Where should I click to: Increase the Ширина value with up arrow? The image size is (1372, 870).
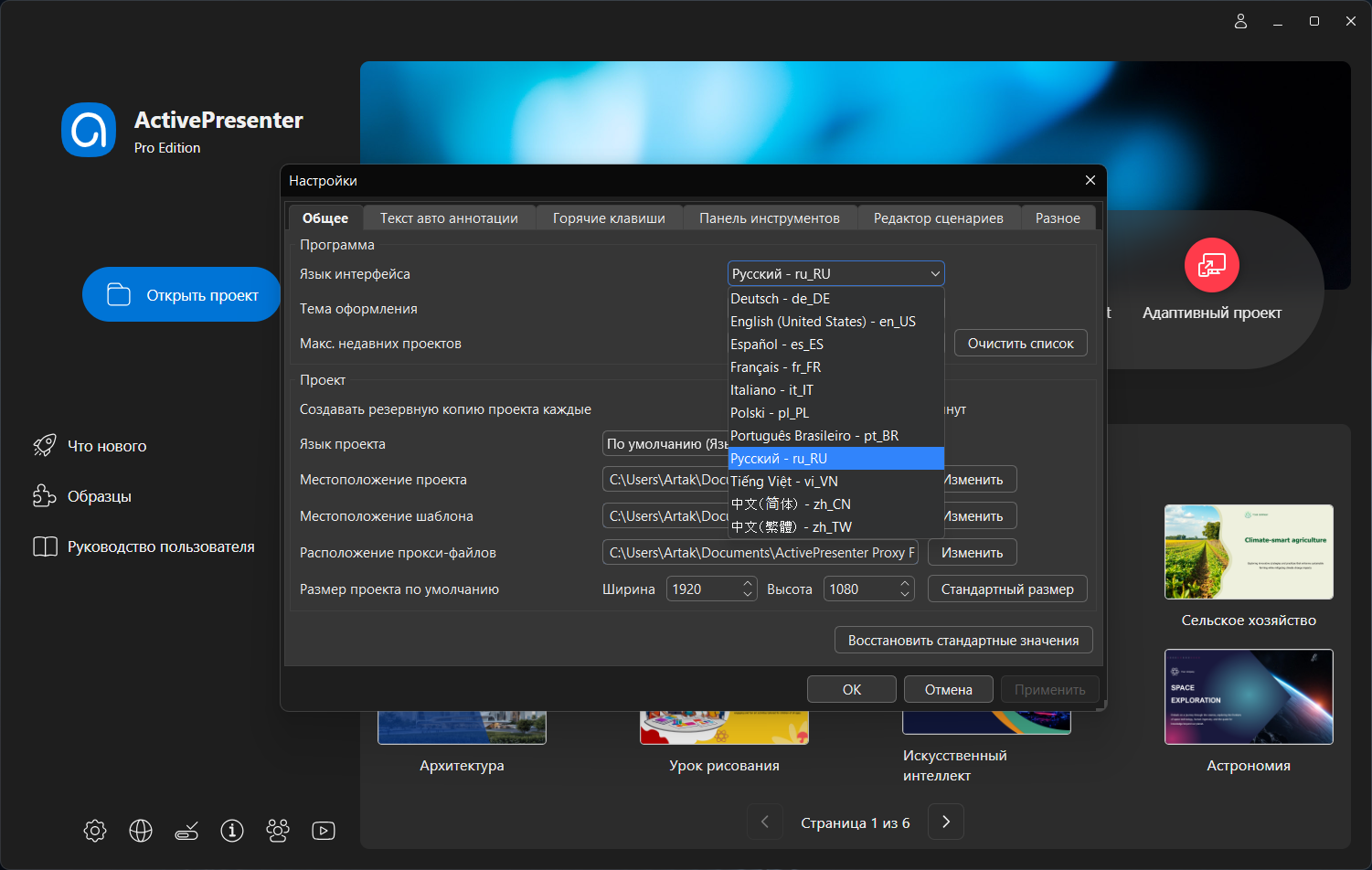(748, 583)
